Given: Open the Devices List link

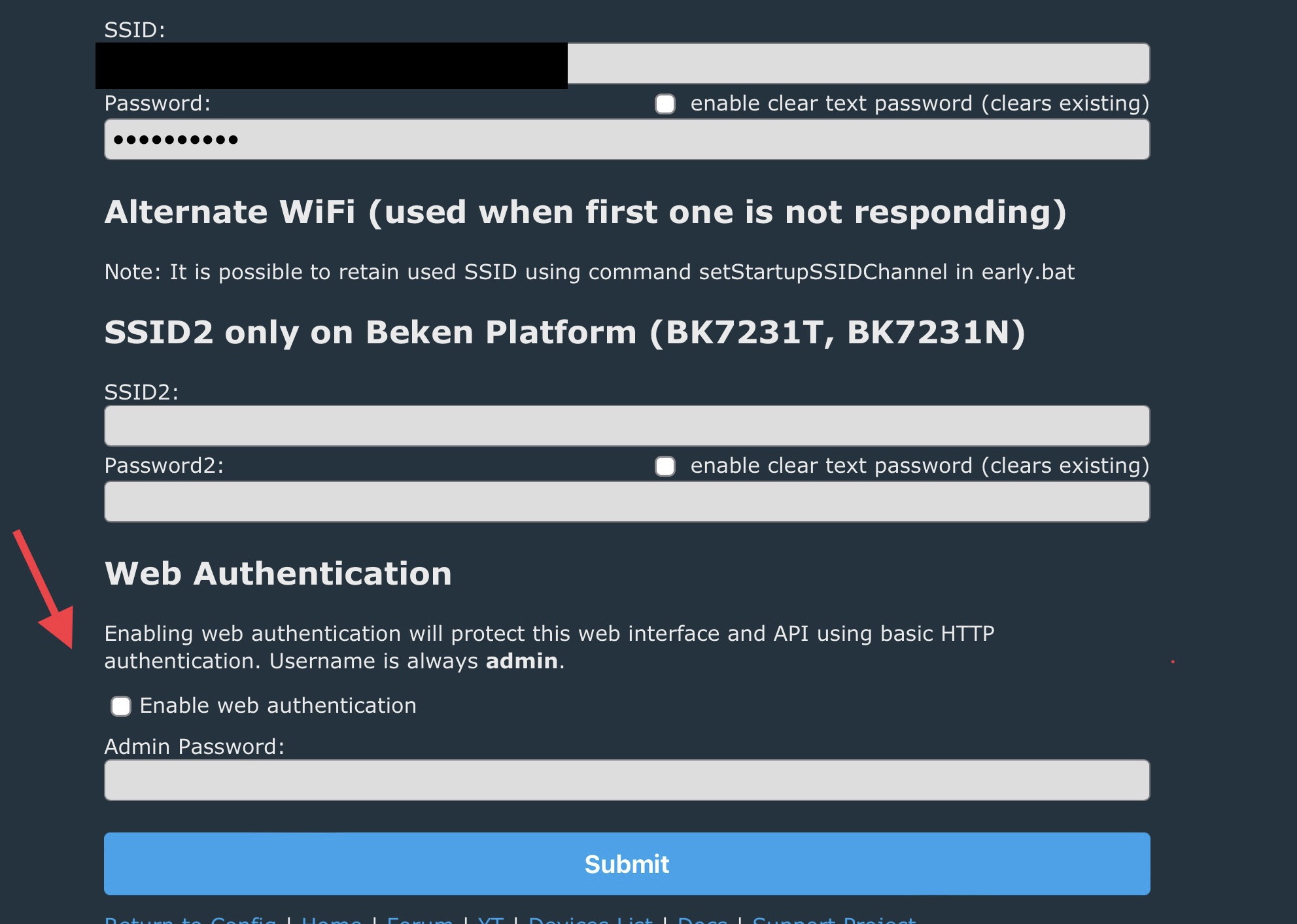Looking at the screenshot, I should [590, 919].
